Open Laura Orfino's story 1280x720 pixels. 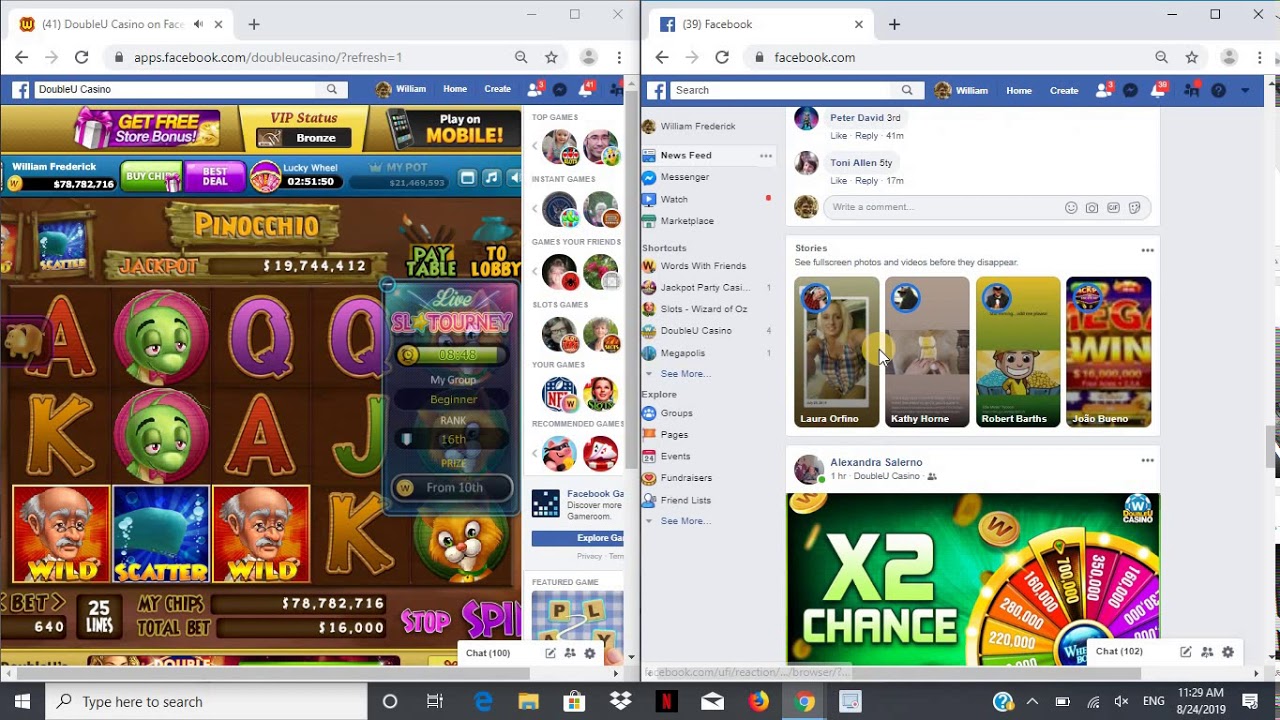836,352
